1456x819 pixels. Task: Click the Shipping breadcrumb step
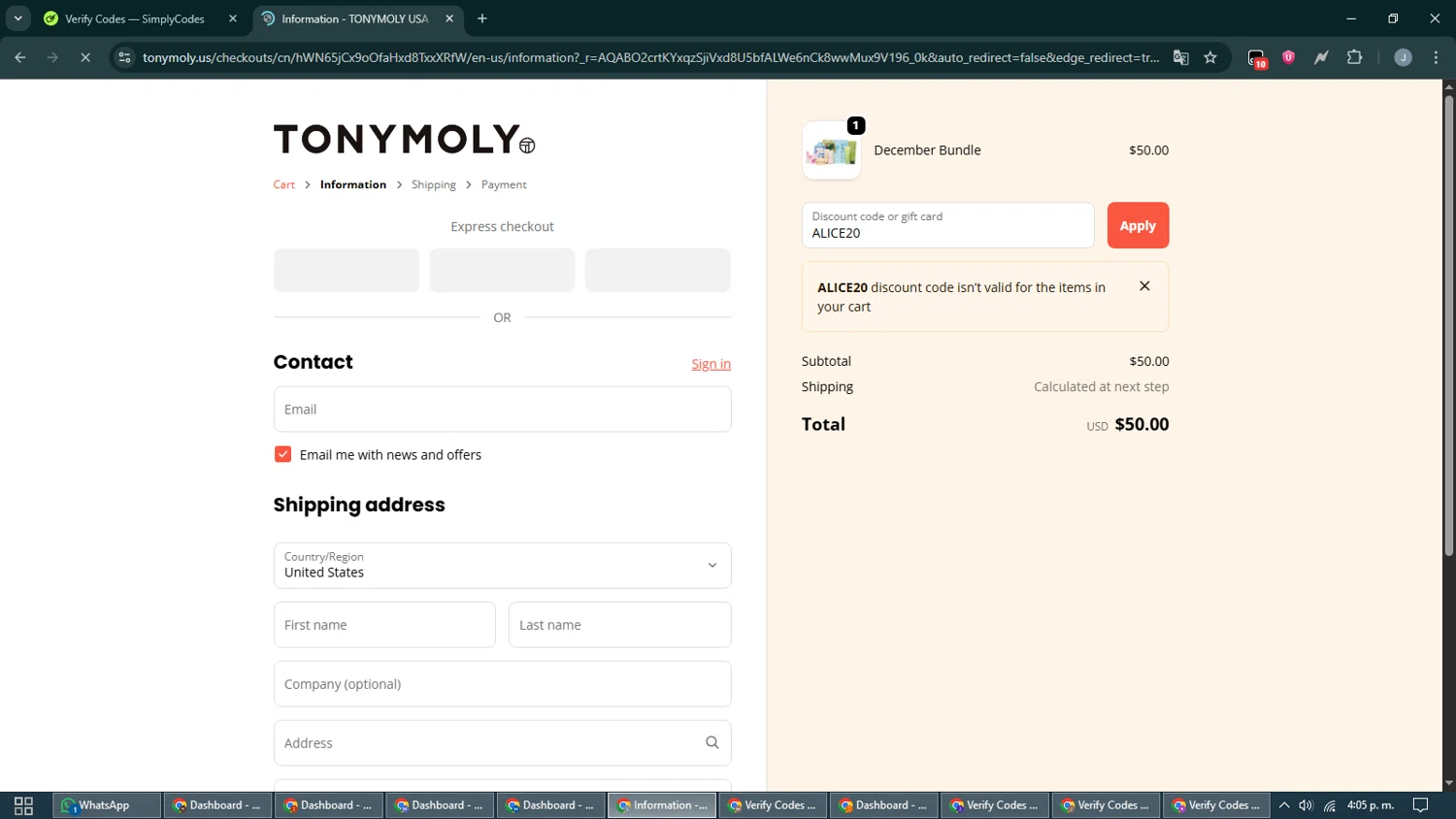(x=434, y=184)
